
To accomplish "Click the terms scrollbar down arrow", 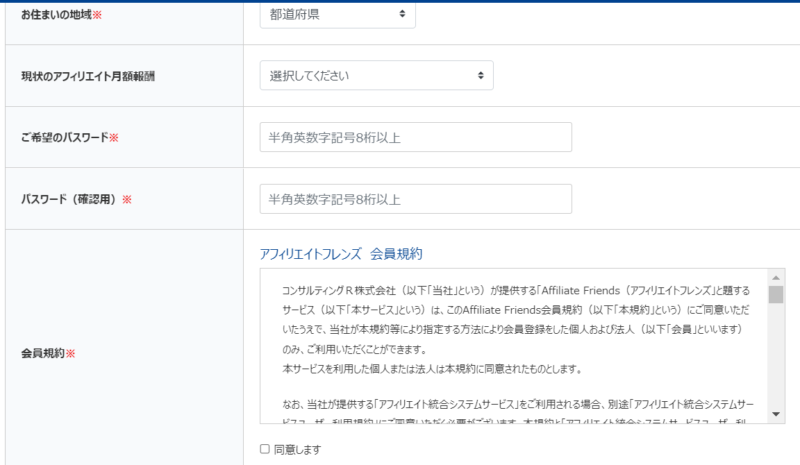I will click(x=776, y=414).
